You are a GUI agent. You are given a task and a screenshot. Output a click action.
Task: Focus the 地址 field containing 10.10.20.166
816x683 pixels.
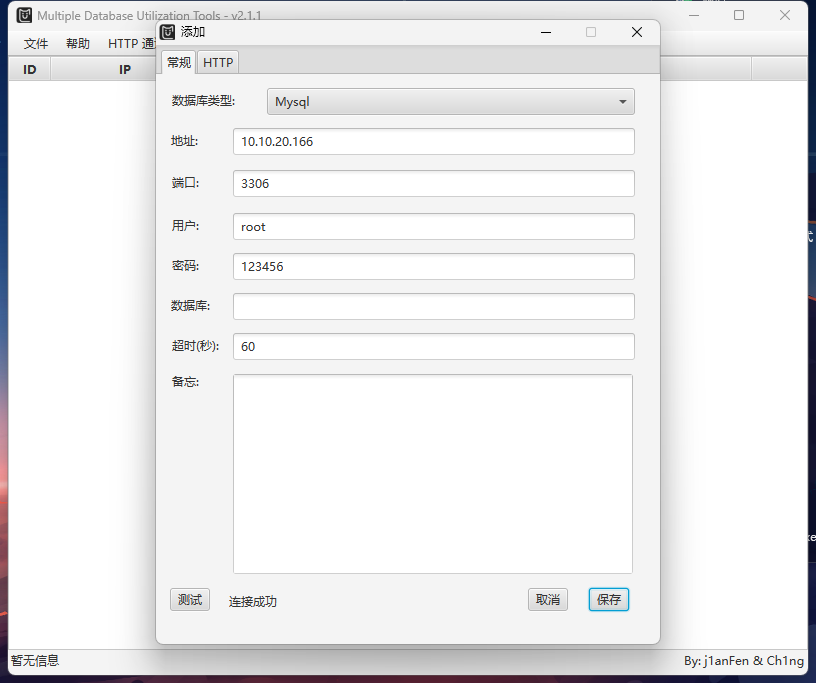(433, 142)
